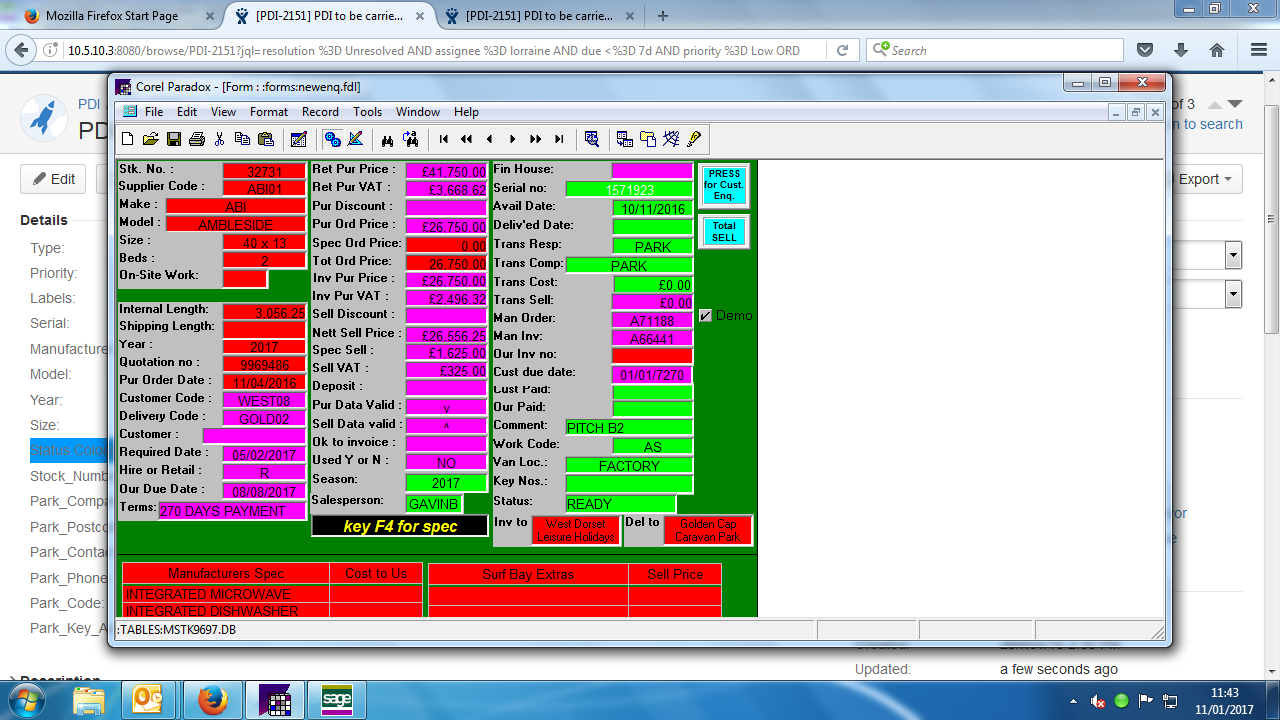1280x720 pixels.
Task: Print the form using the printer icon
Action: point(197,139)
